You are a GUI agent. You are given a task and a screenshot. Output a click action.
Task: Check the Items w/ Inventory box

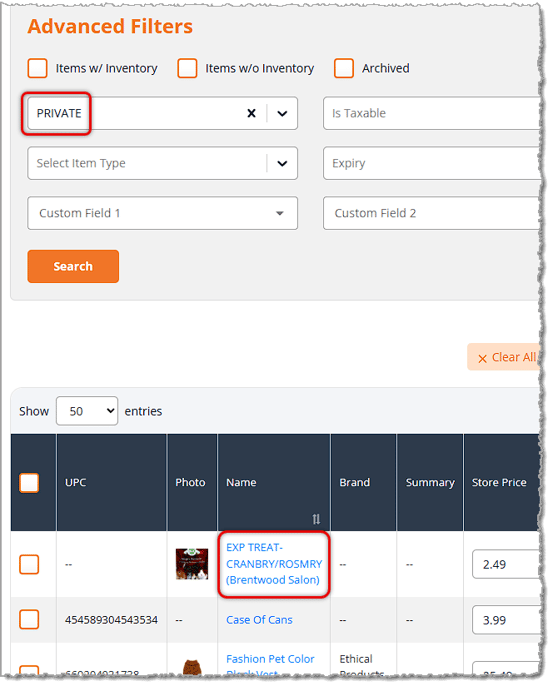[37, 68]
